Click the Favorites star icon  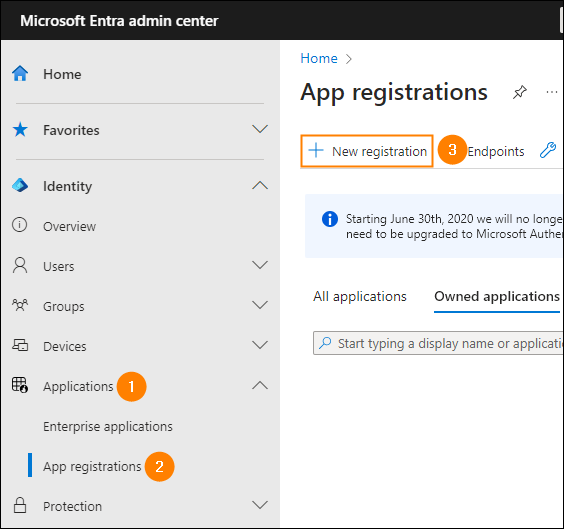coord(20,129)
